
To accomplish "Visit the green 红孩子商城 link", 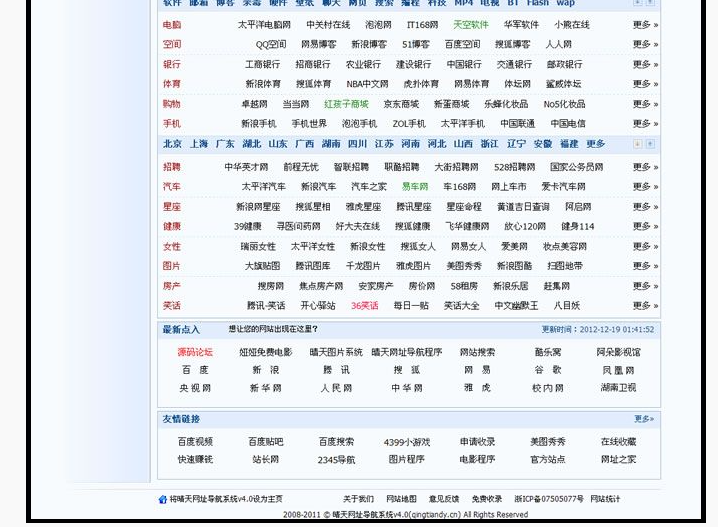I will (346, 104).
